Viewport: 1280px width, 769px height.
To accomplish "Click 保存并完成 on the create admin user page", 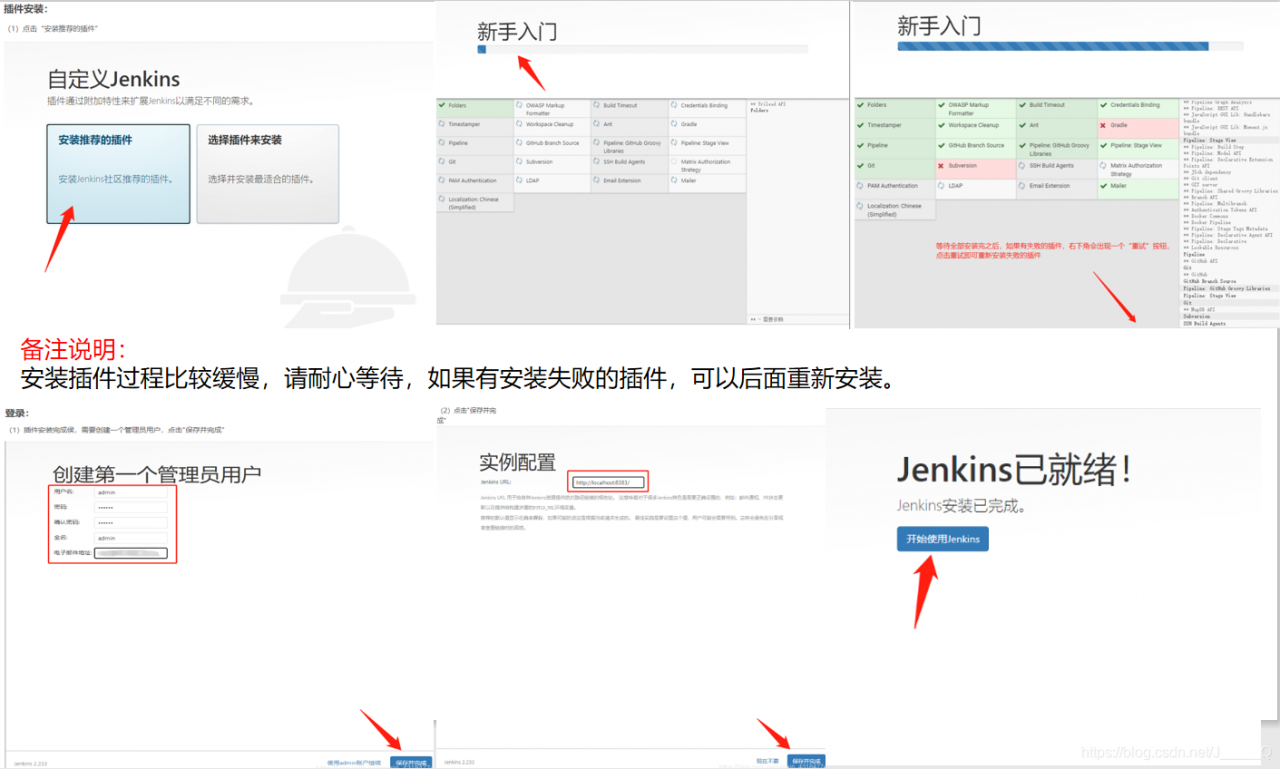I will (x=412, y=762).
